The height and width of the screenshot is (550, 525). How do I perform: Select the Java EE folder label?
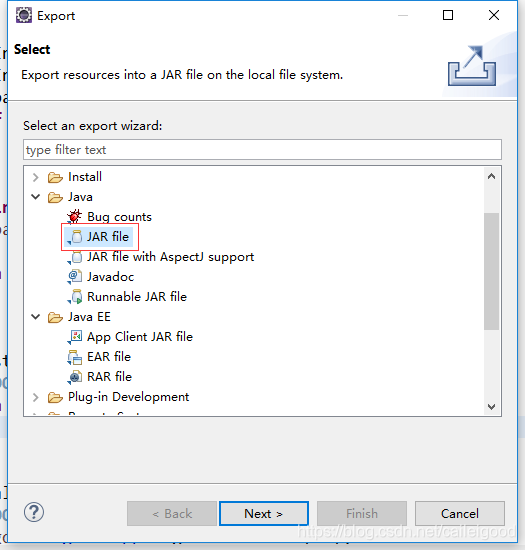89,317
